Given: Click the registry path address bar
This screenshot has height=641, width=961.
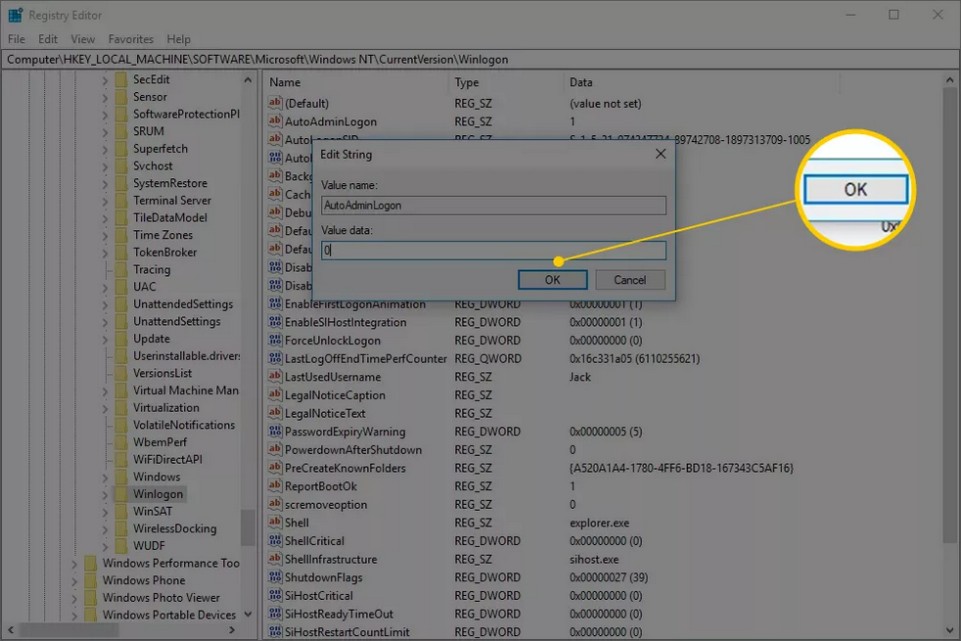Looking at the screenshot, I should [x=480, y=59].
